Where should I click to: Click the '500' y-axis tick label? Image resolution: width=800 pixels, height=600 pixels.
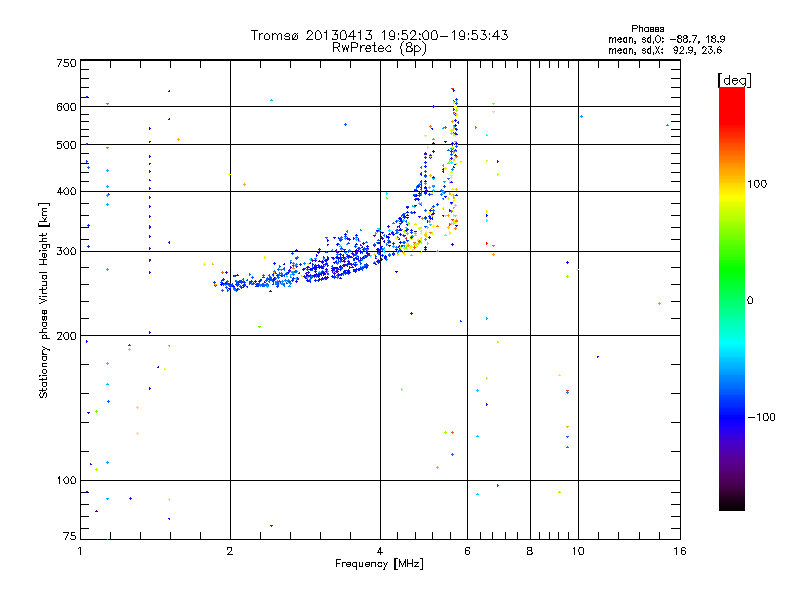66,145
